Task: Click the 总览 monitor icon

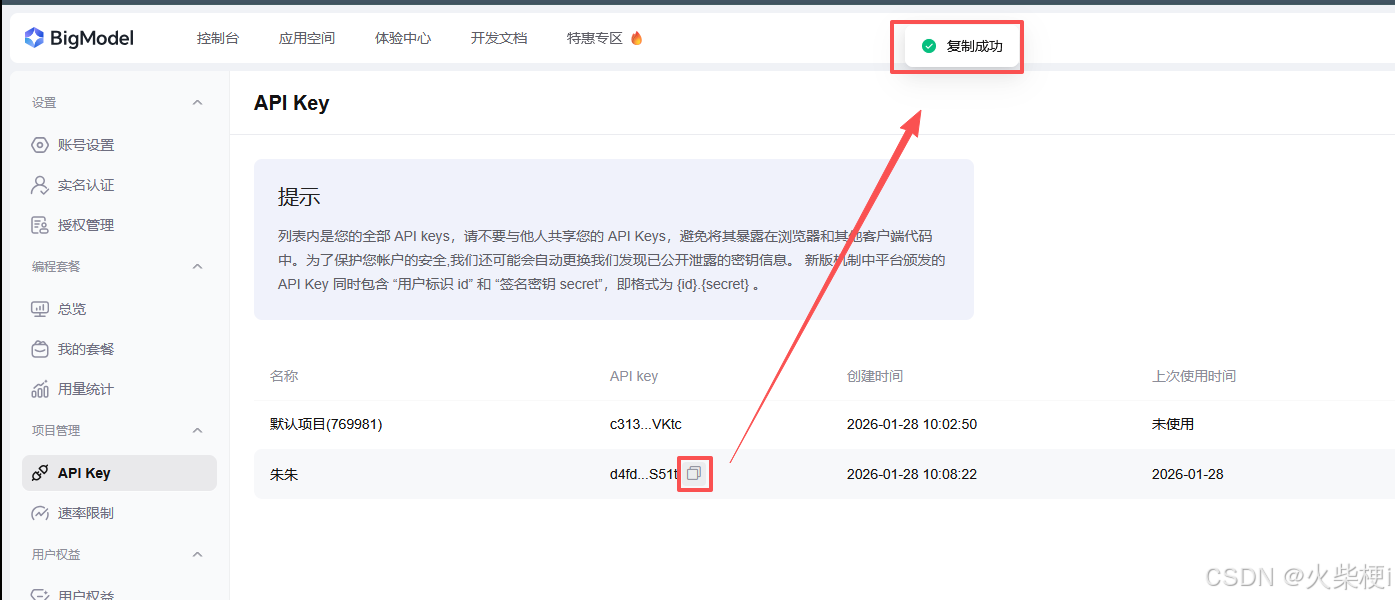Action: [x=40, y=309]
